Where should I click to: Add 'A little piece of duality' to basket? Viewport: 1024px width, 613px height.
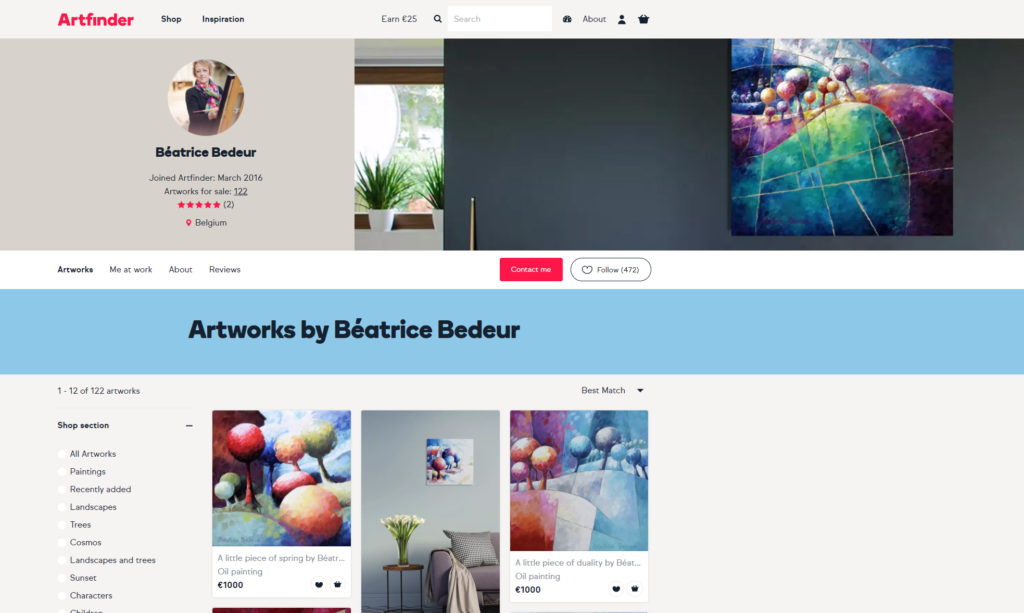635,589
